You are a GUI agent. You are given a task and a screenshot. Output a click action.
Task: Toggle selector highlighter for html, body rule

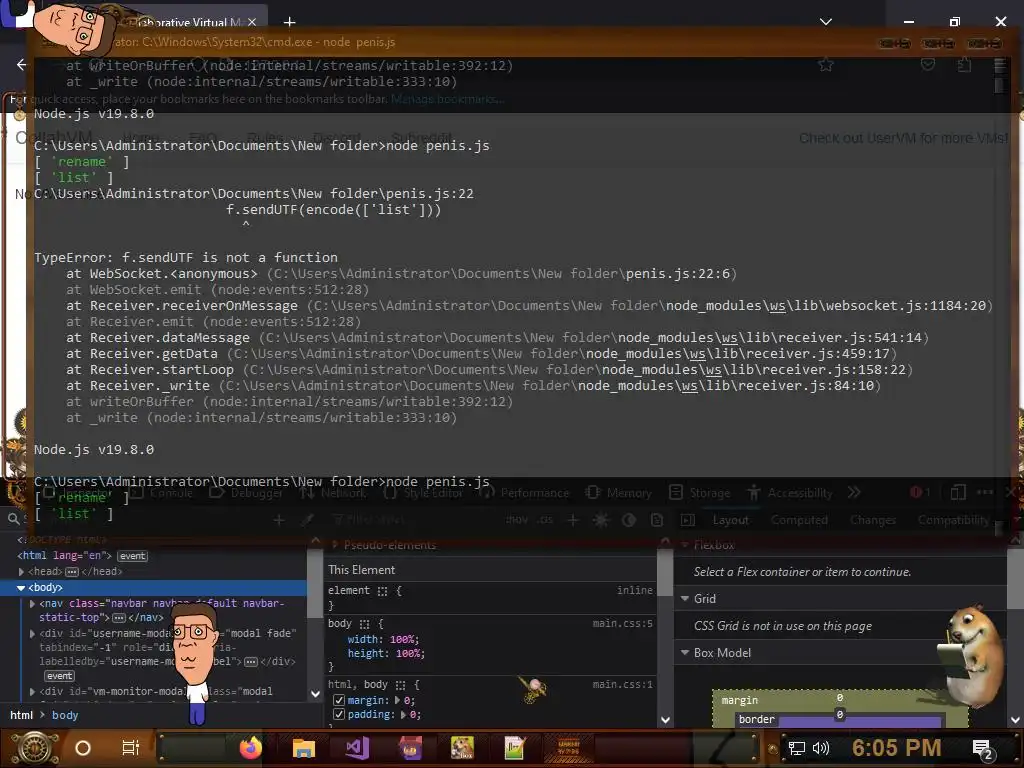pyautogui.click(x=400, y=685)
